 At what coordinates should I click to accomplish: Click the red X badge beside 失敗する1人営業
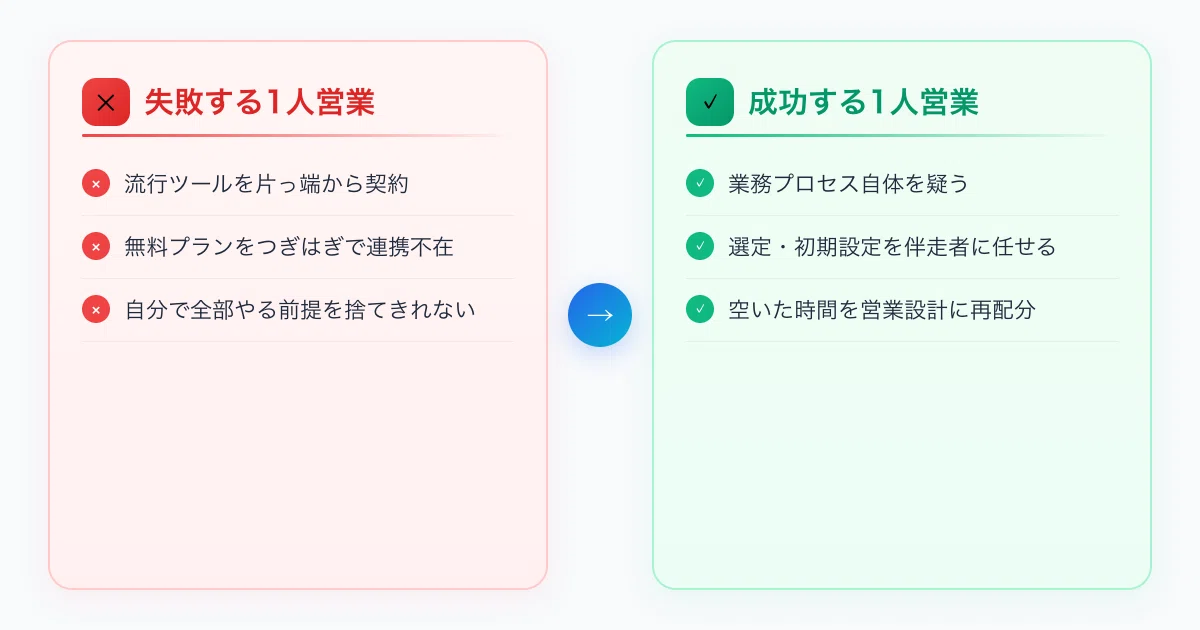coord(106,102)
